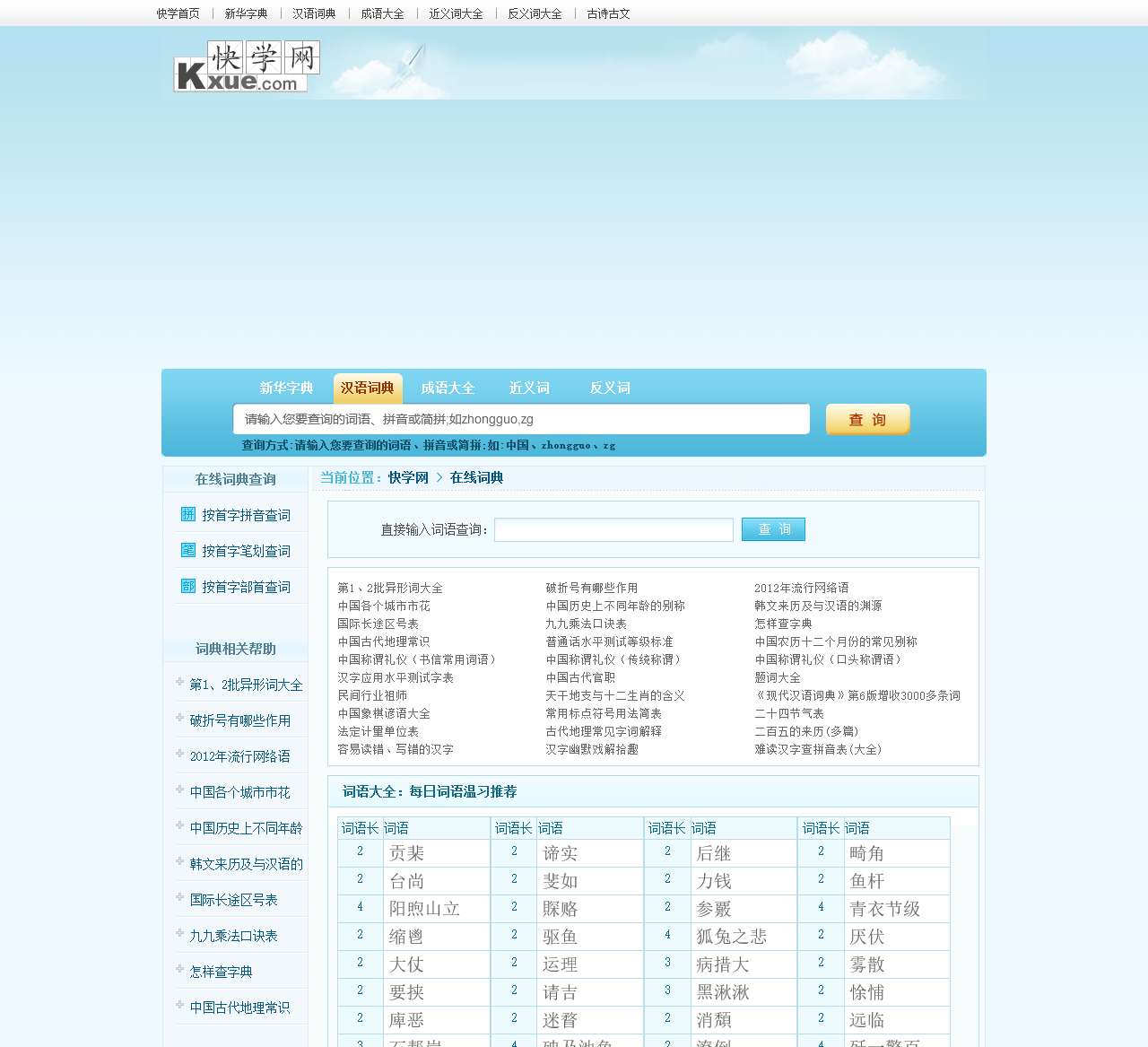Open the word 阳煦山立 in the table
Viewport: 1148px width, 1047px height.
click(x=424, y=909)
